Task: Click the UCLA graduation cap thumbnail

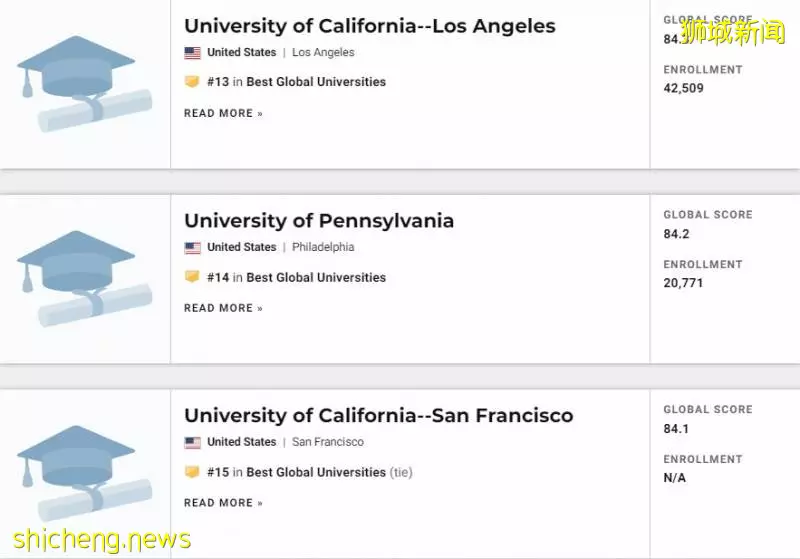Action: [85, 84]
